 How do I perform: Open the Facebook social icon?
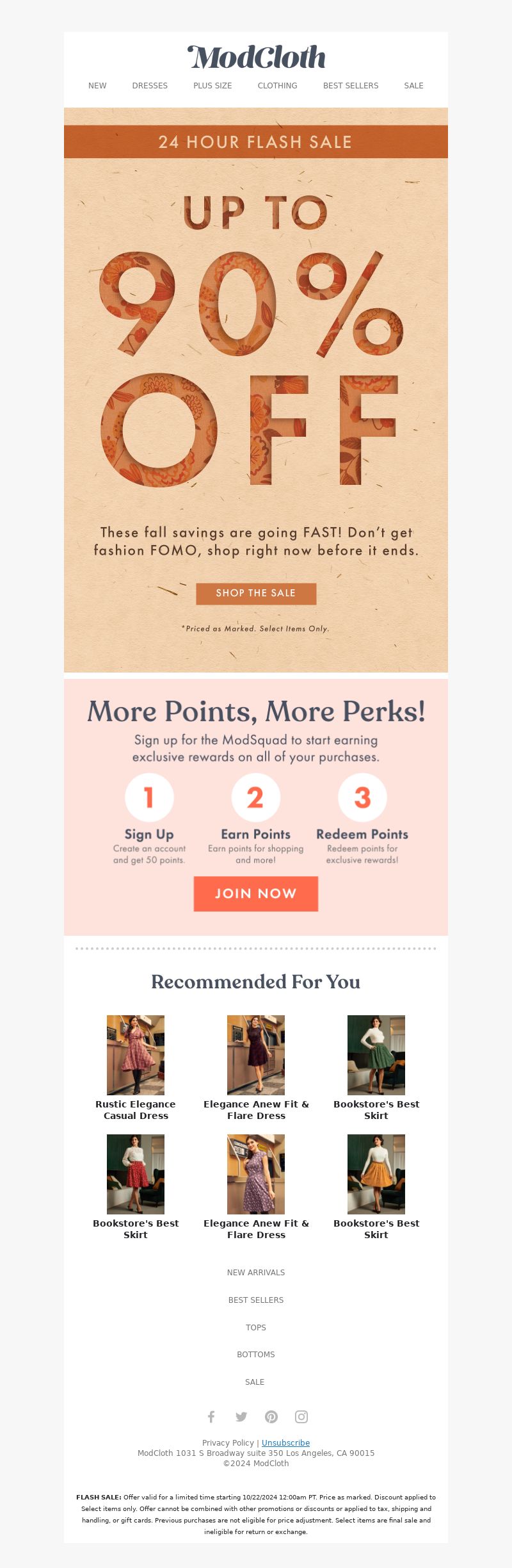click(211, 1416)
